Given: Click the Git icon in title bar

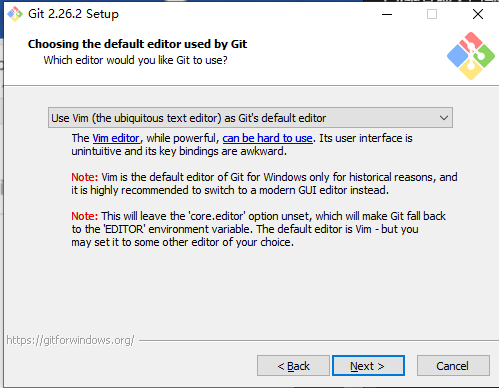Looking at the screenshot, I should [x=15, y=14].
